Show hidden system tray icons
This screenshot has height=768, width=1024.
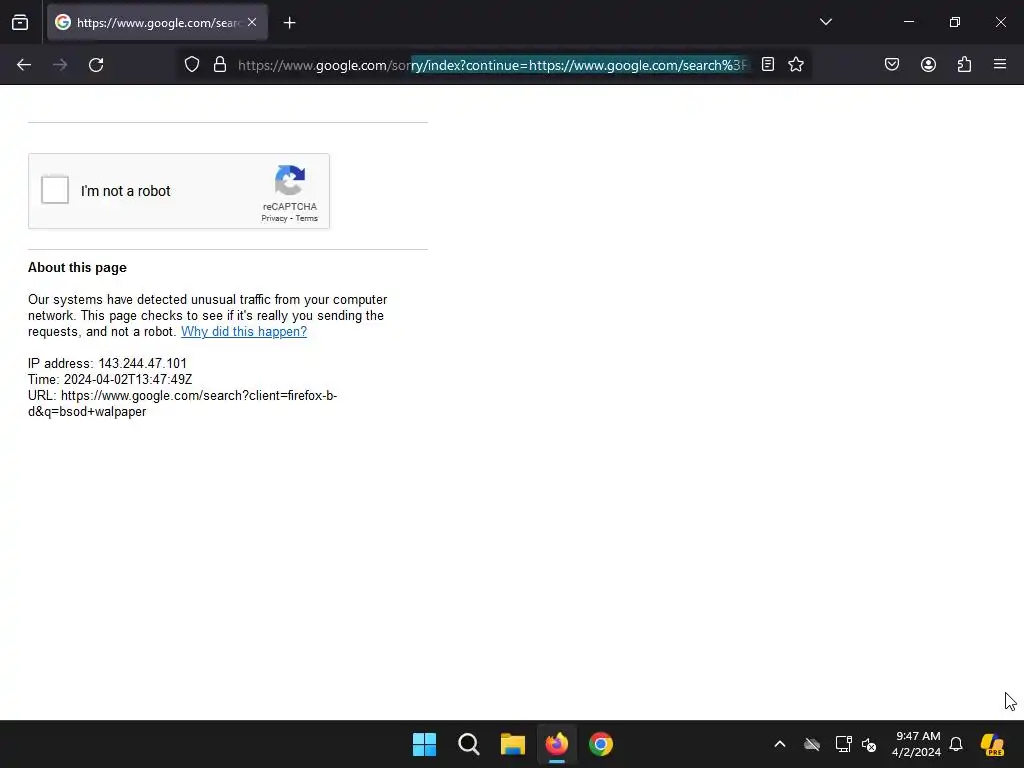coord(780,744)
